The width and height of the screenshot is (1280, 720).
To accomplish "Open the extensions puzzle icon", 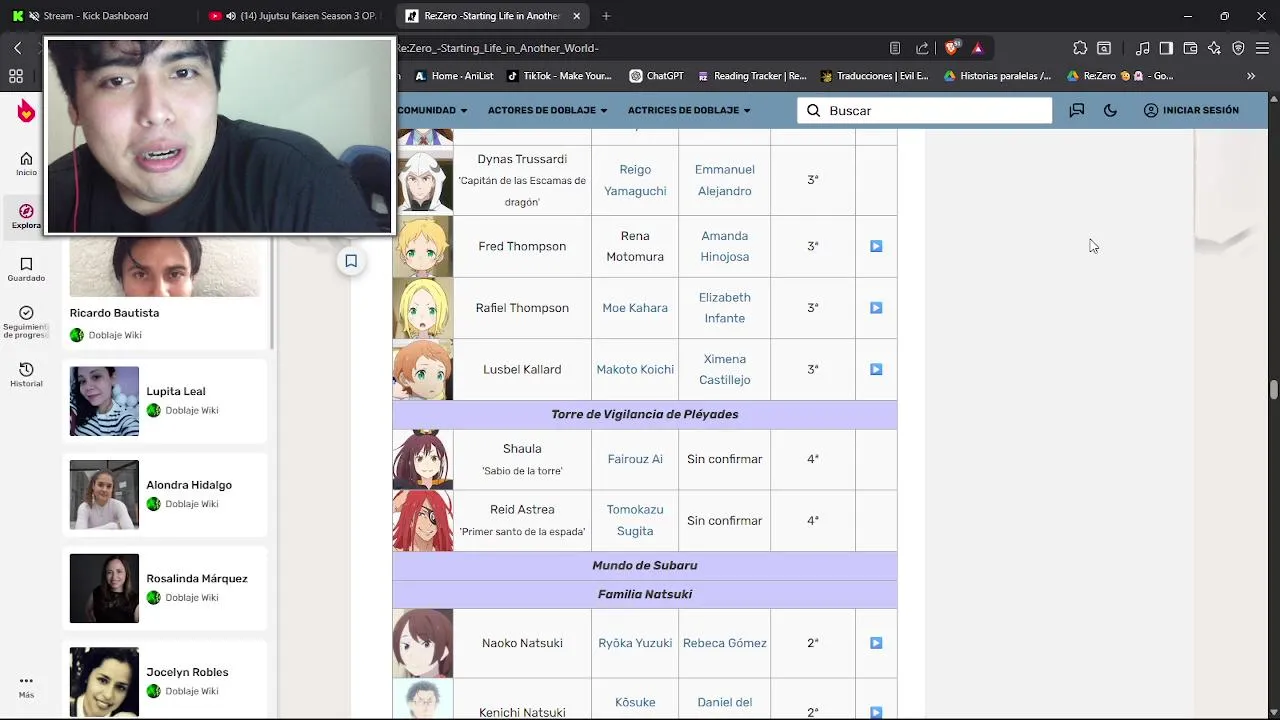I will pyautogui.click(x=1080, y=48).
